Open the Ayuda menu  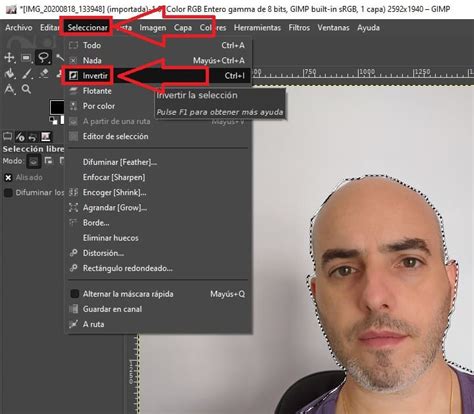368,28
